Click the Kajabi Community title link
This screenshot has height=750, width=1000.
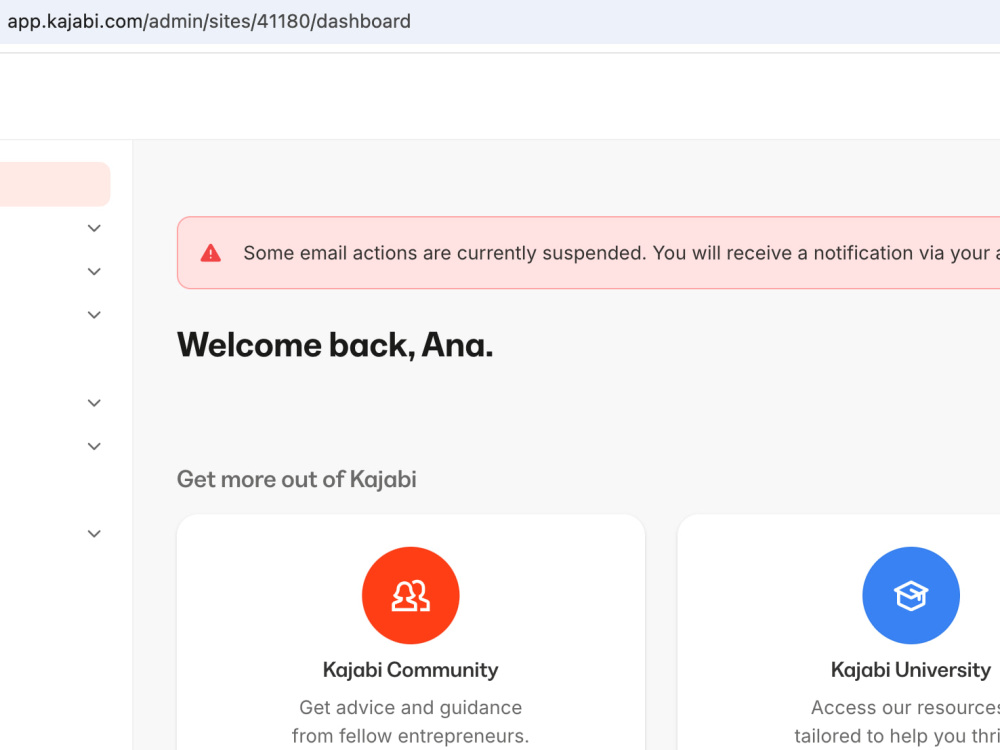411,670
